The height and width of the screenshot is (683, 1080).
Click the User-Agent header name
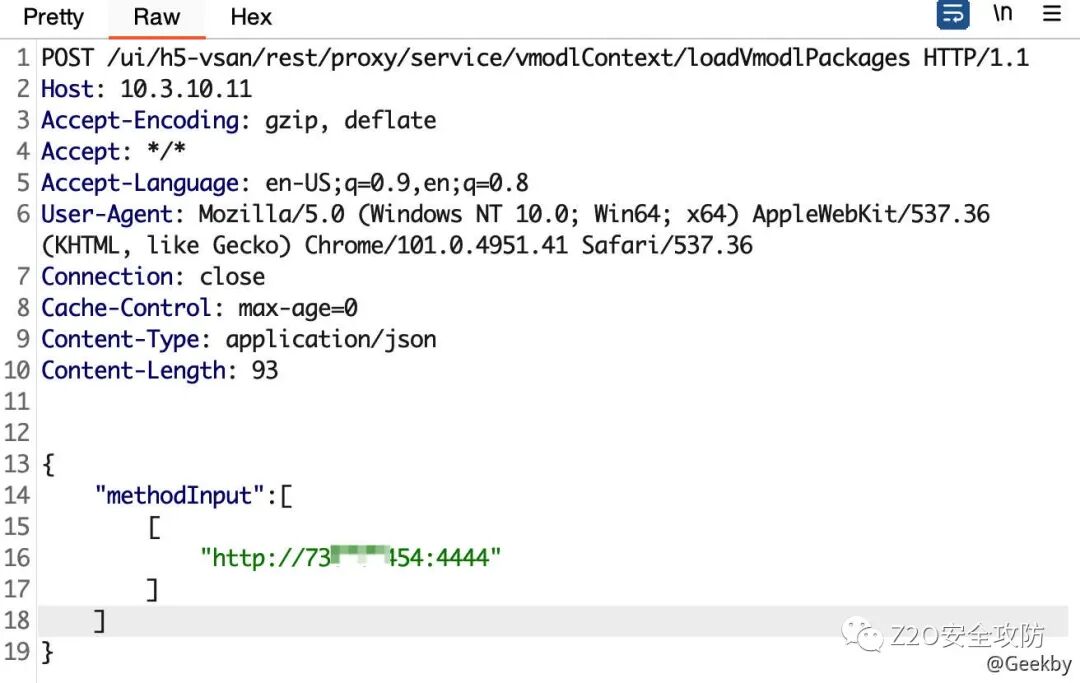coord(107,214)
